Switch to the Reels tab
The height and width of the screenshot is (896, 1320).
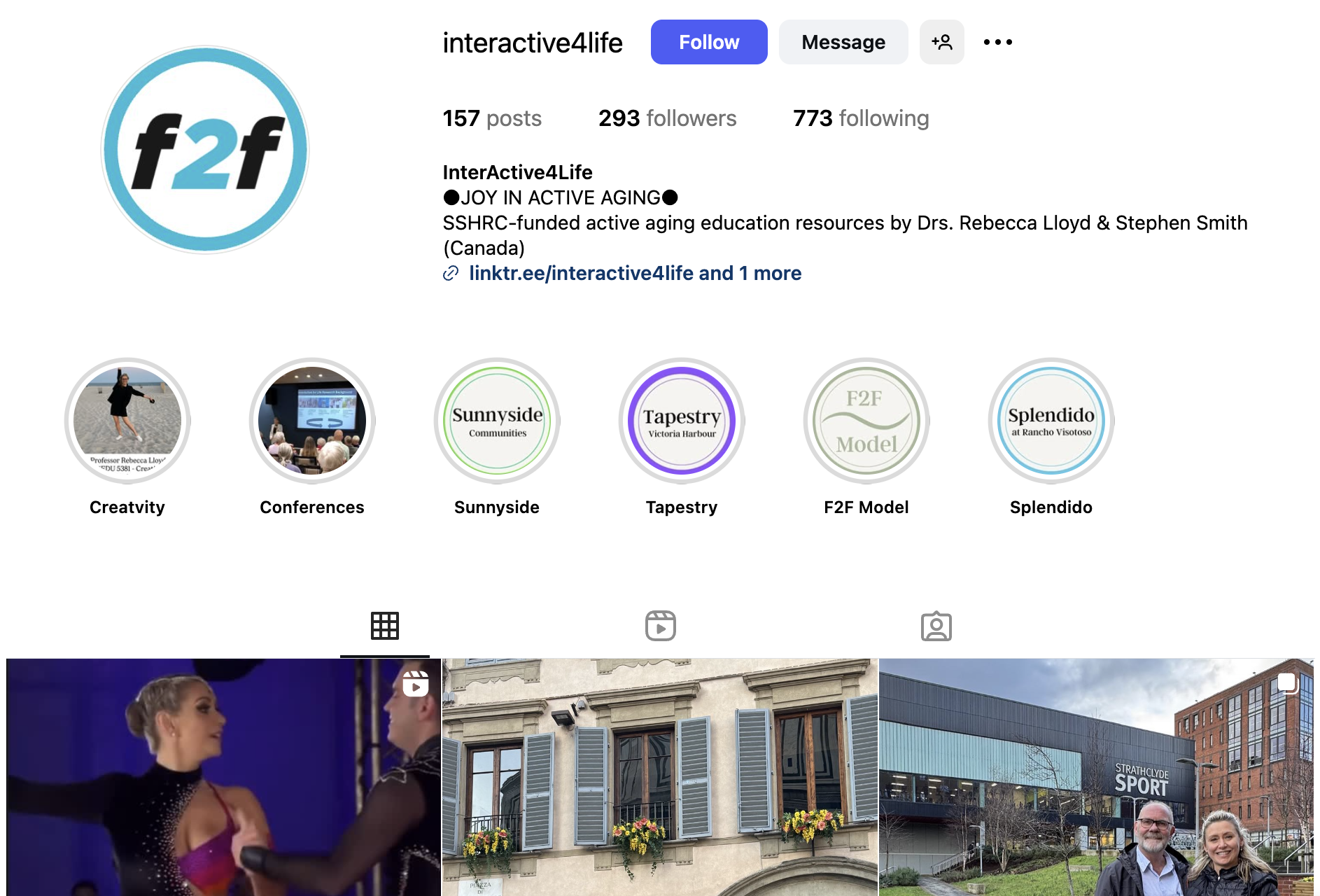coord(661,626)
